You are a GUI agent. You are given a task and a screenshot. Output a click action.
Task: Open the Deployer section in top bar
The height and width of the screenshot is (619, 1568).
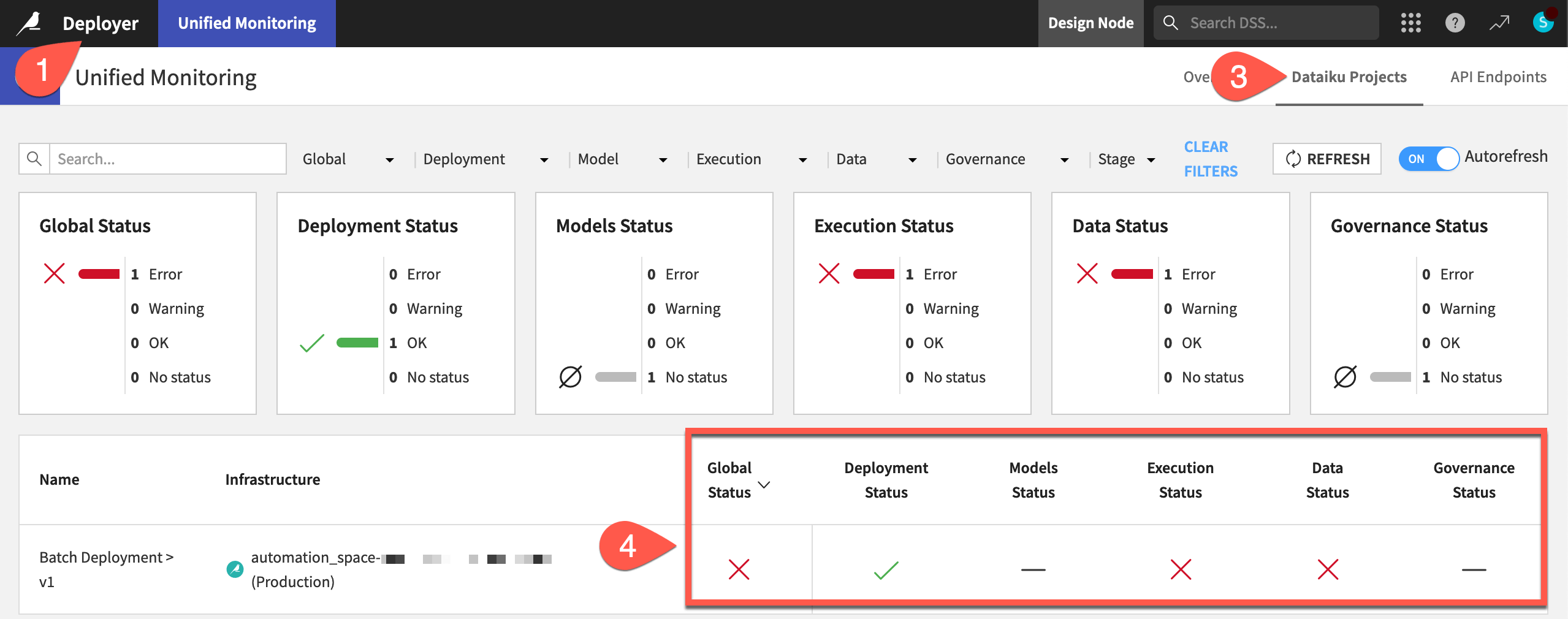coord(101,23)
